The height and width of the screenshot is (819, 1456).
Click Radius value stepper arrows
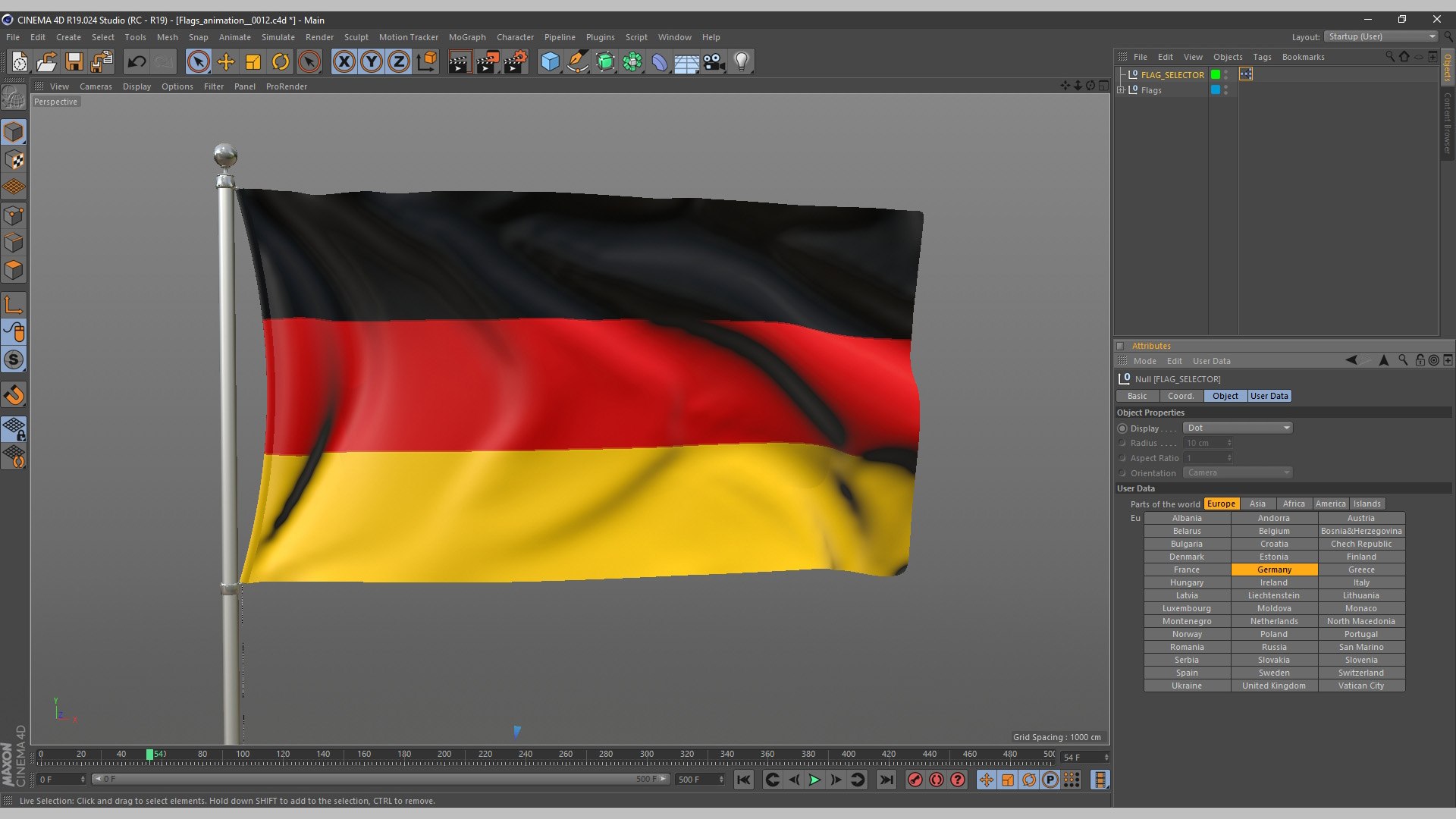coord(1229,443)
